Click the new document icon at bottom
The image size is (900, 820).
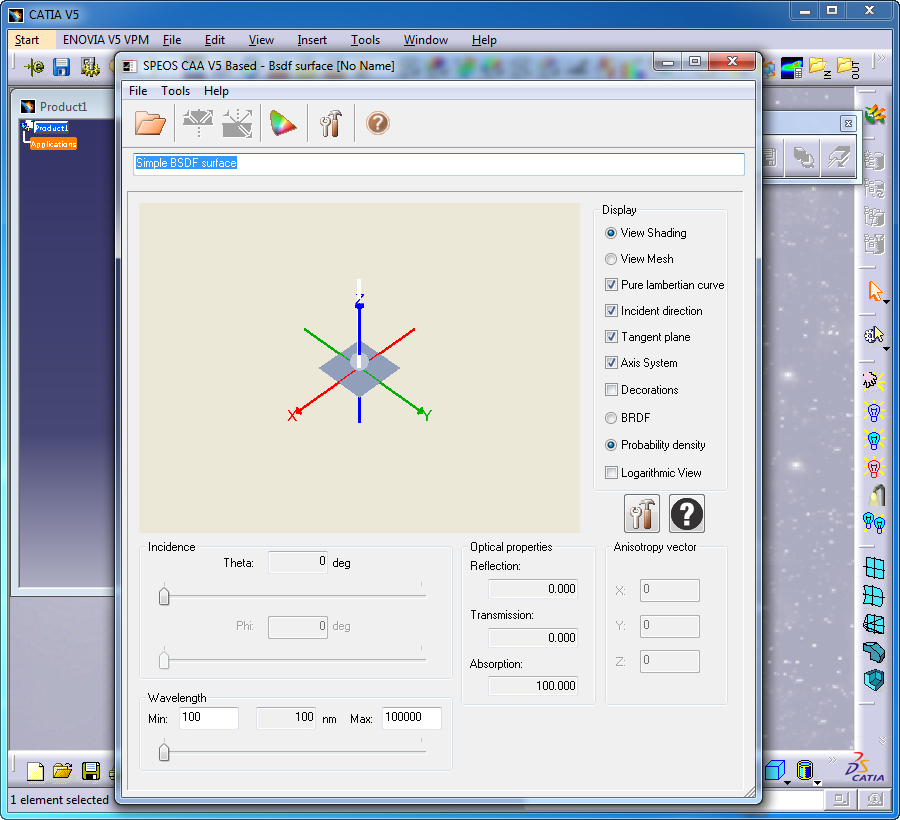point(36,772)
